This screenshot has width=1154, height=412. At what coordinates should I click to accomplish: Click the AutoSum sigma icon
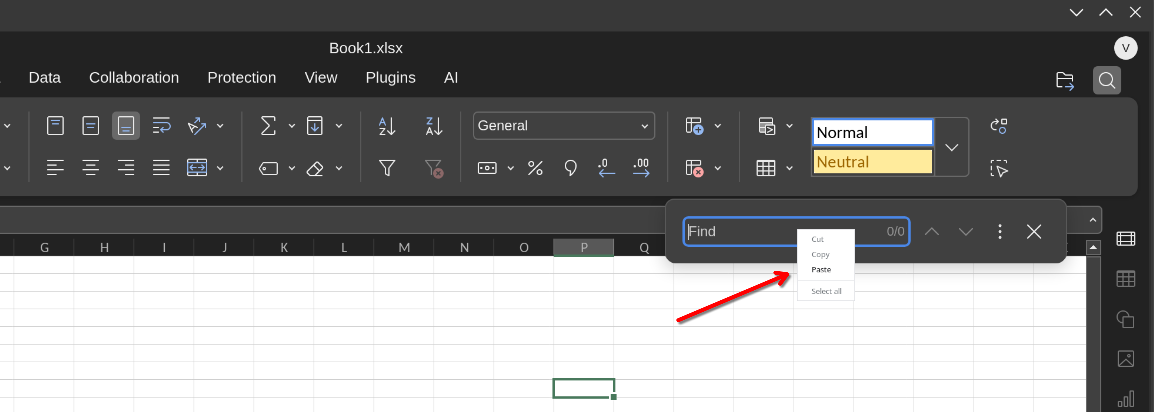coord(268,126)
